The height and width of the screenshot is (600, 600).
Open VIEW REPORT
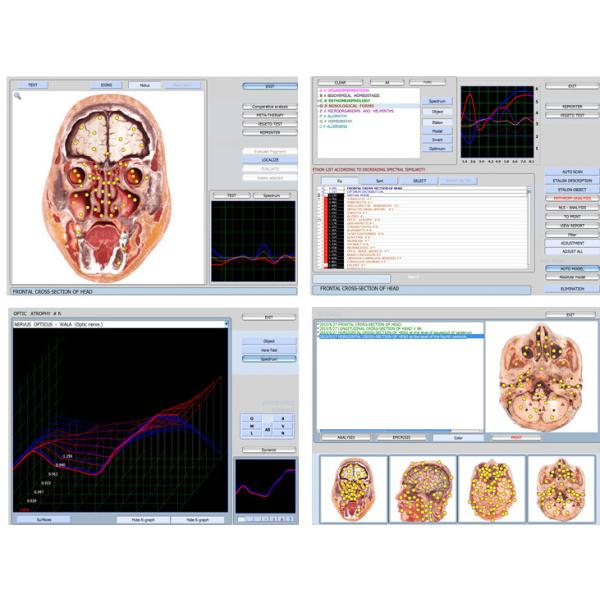point(572,225)
